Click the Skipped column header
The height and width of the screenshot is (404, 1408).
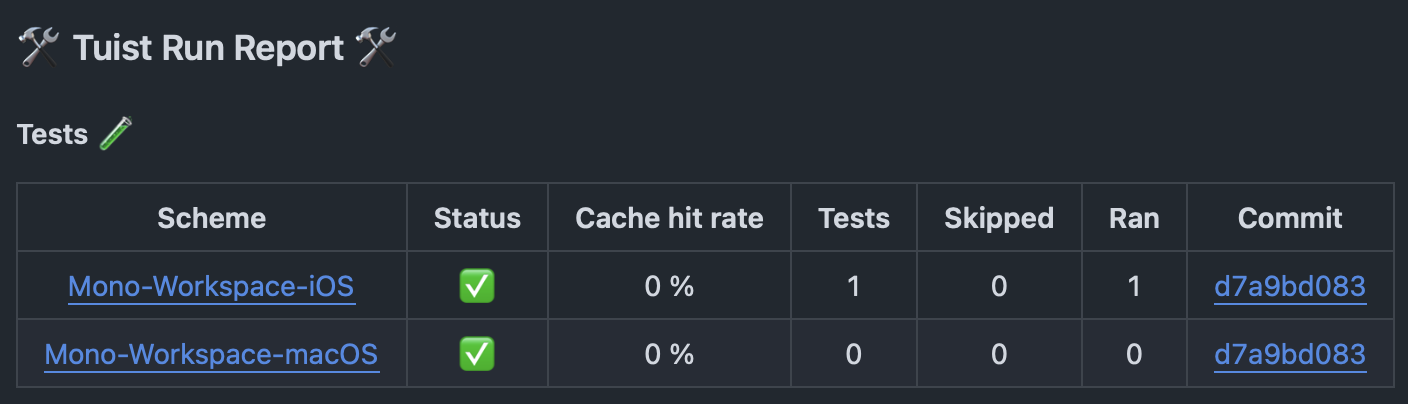[x=998, y=218]
